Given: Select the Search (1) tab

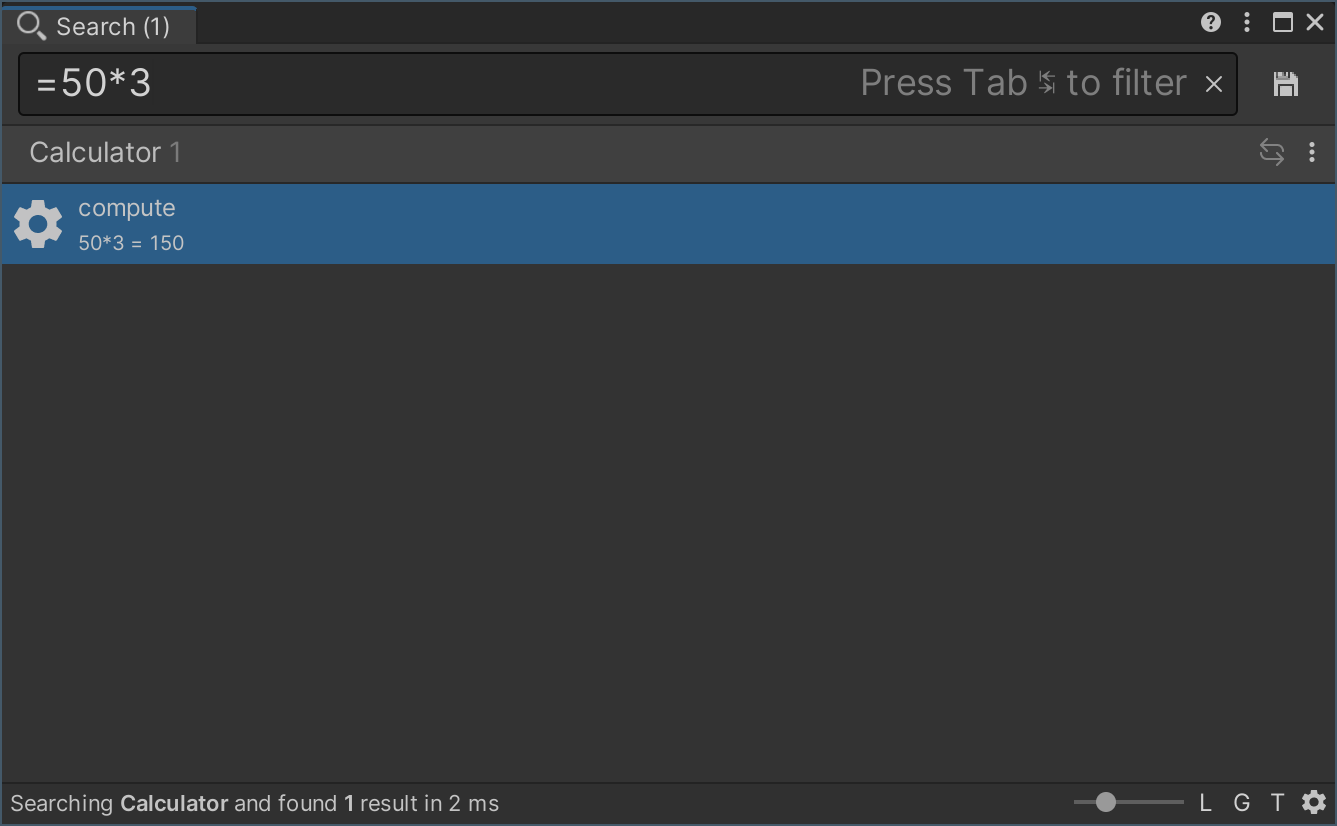Looking at the screenshot, I should pyautogui.click(x=98, y=26).
